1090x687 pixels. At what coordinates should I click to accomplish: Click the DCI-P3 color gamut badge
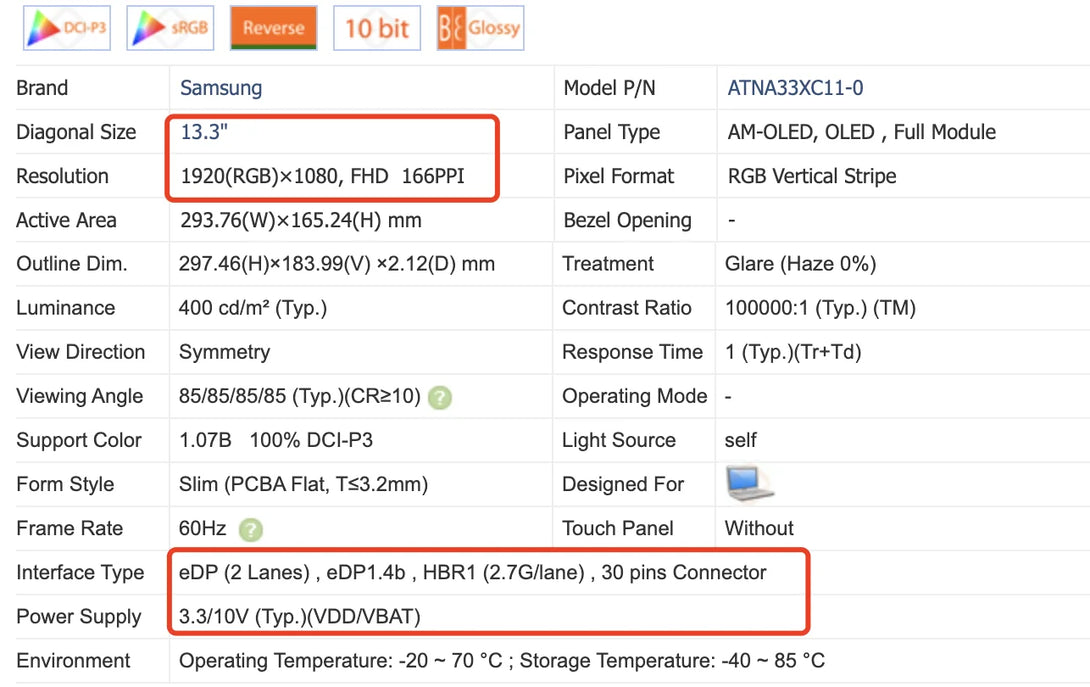pyautogui.click(x=66, y=28)
